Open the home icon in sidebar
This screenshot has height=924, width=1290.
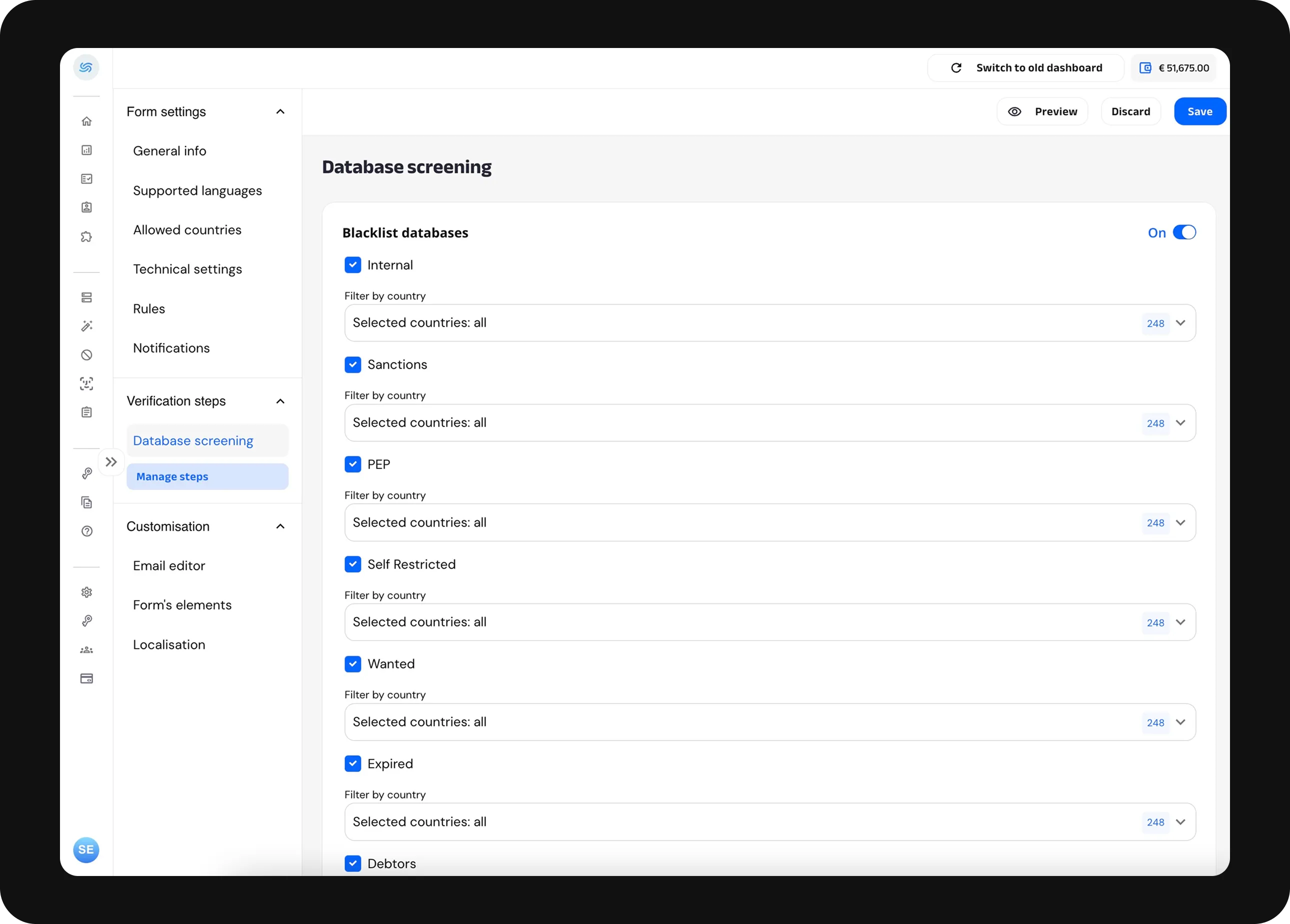(86, 121)
